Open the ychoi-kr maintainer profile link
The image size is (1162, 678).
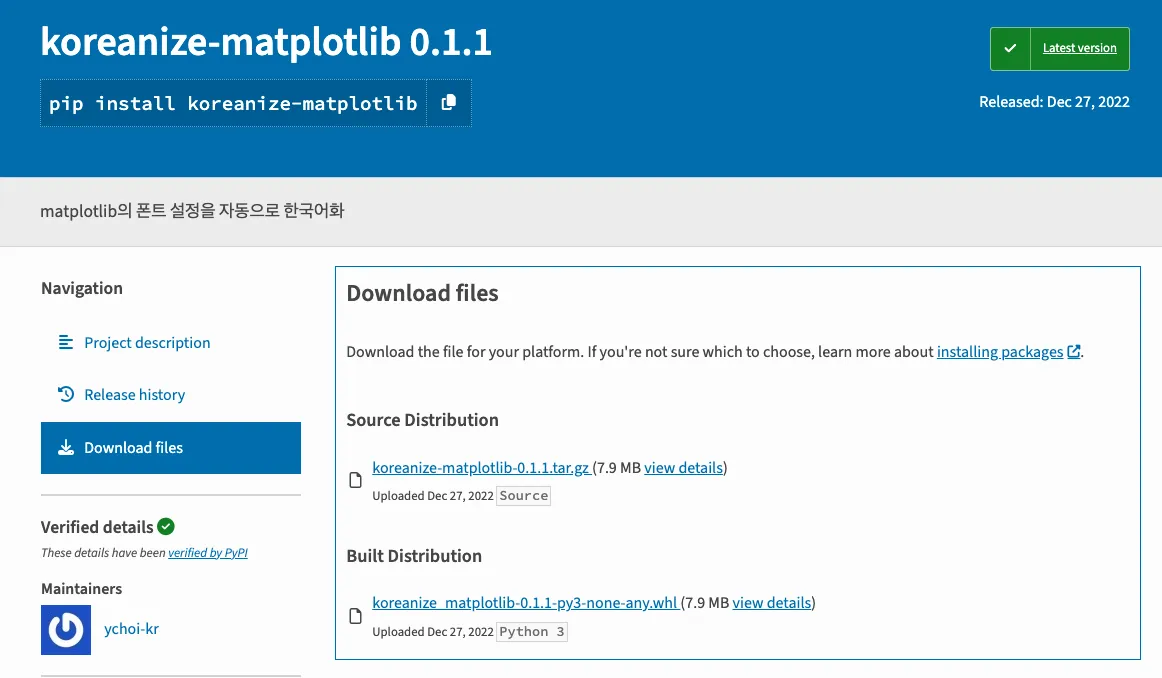click(131, 629)
